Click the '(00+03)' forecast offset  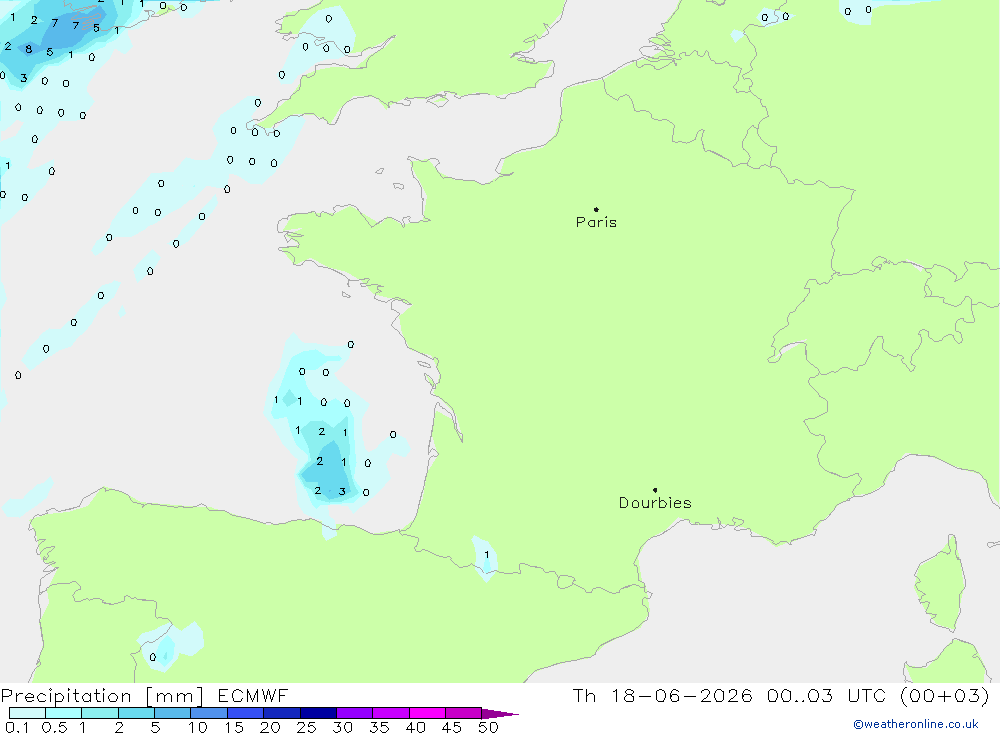[945, 695]
